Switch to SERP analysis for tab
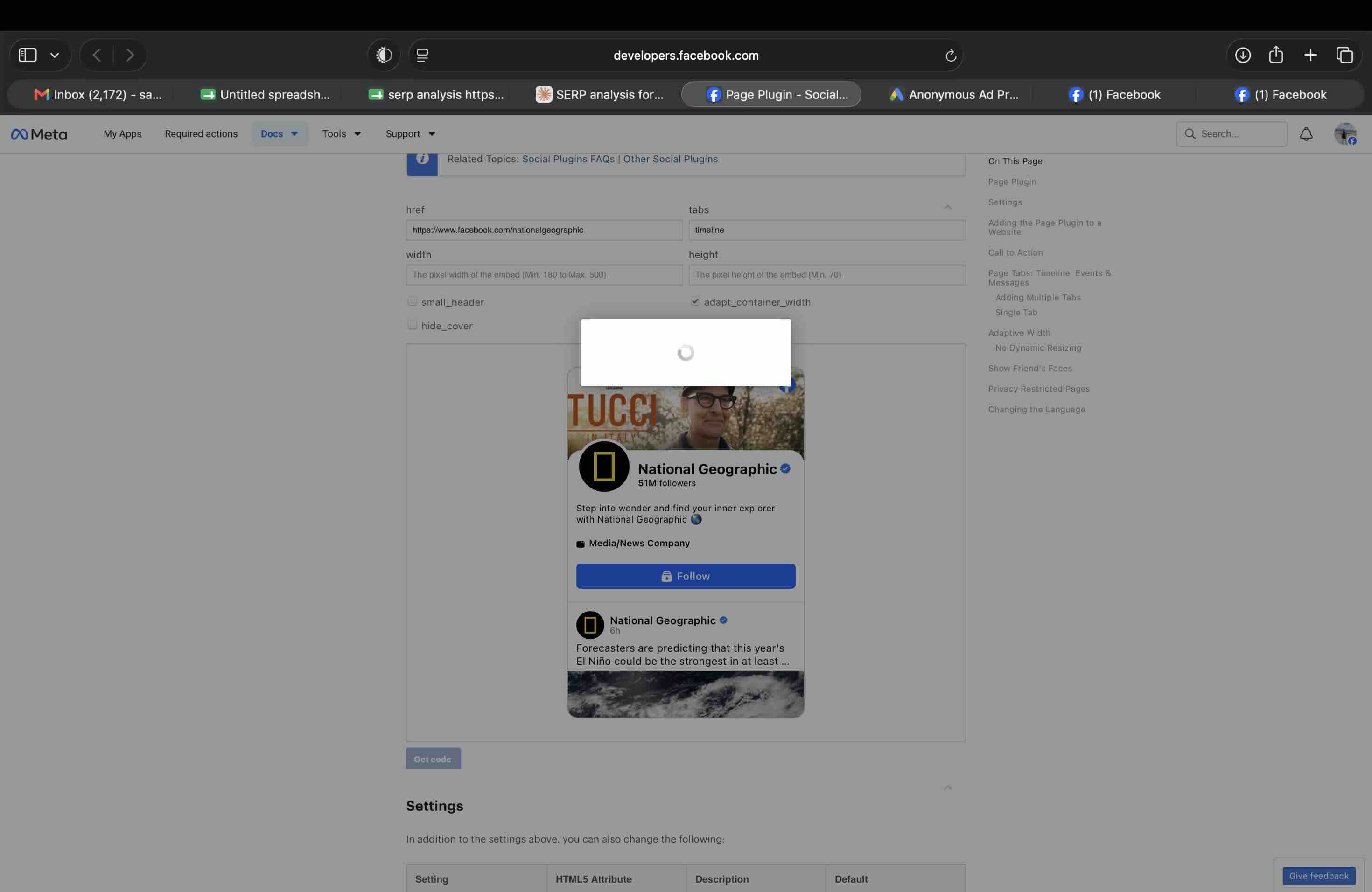 point(600,95)
